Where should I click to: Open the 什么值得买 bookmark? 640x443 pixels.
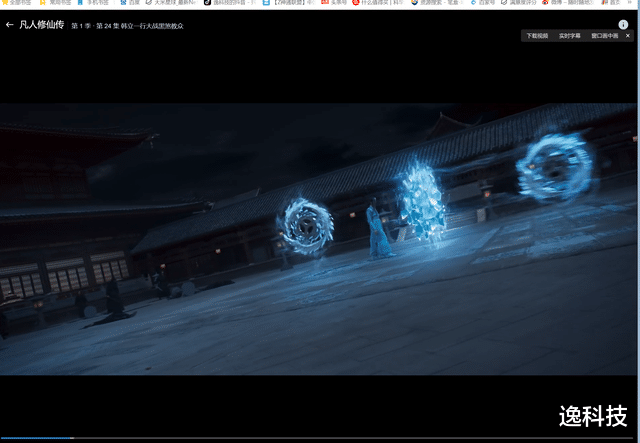pos(377,2)
